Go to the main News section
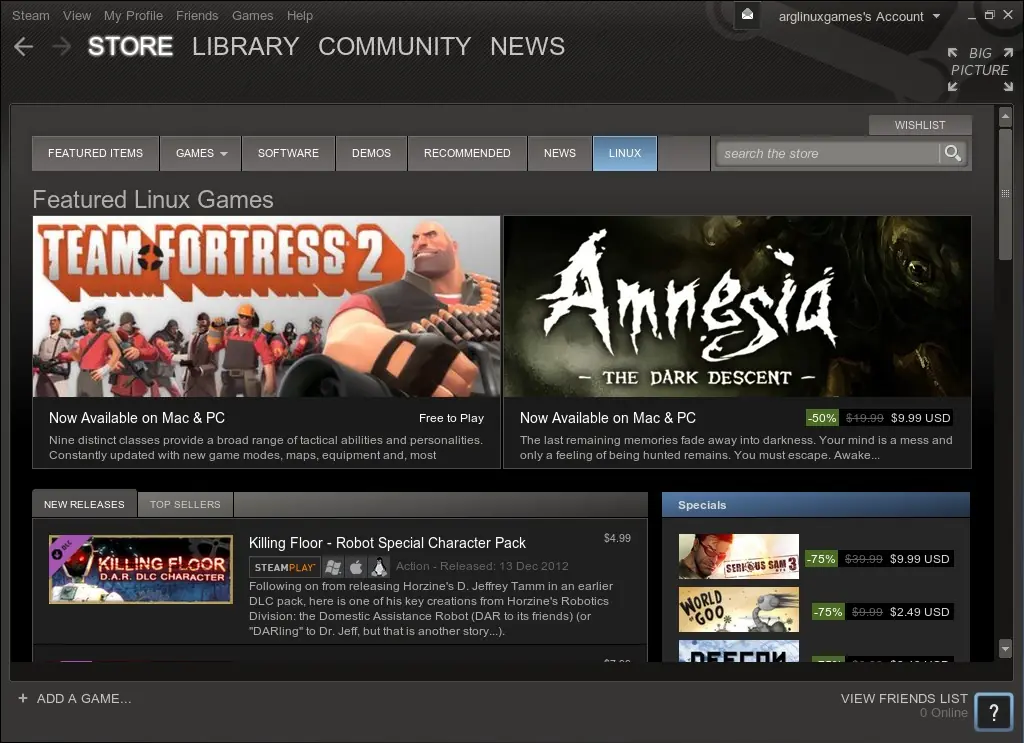The image size is (1024, 743). pos(527,46)
